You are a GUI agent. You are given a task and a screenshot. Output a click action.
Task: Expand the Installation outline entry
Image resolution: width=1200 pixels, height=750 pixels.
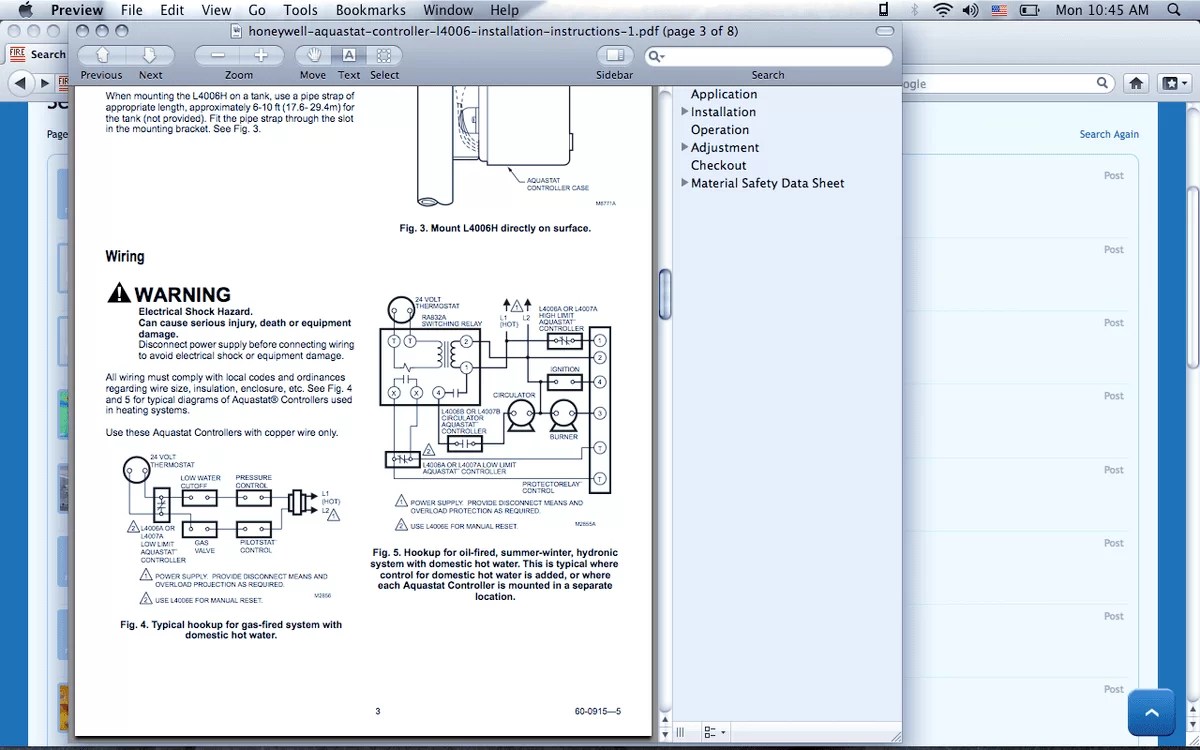685,111
